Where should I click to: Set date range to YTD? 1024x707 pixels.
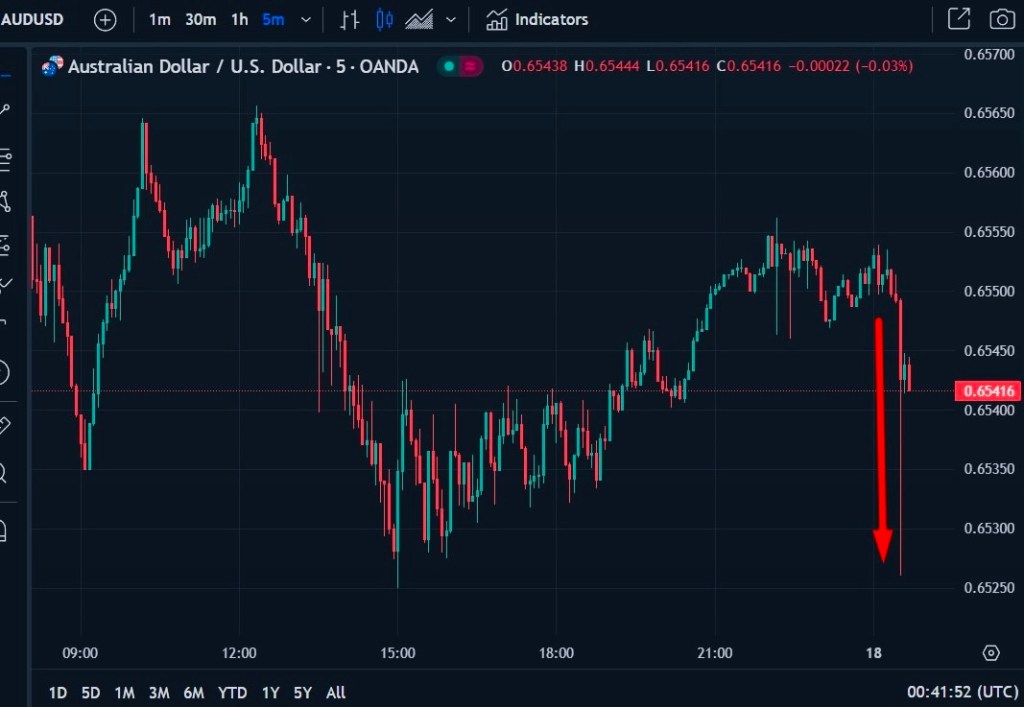pos(232,692)
